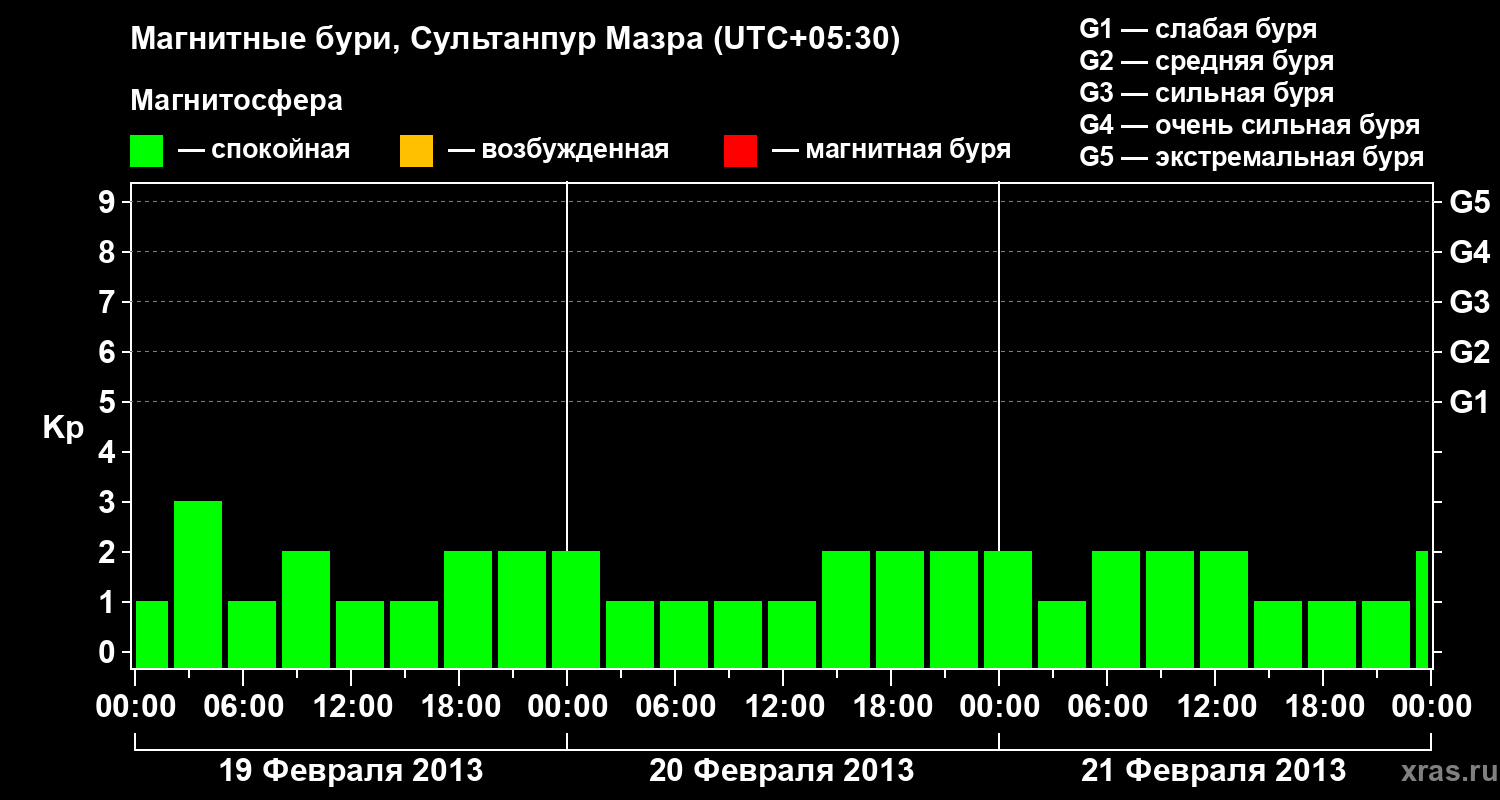Click the 'G5 — экстремальная буря' legend line

1251,157
